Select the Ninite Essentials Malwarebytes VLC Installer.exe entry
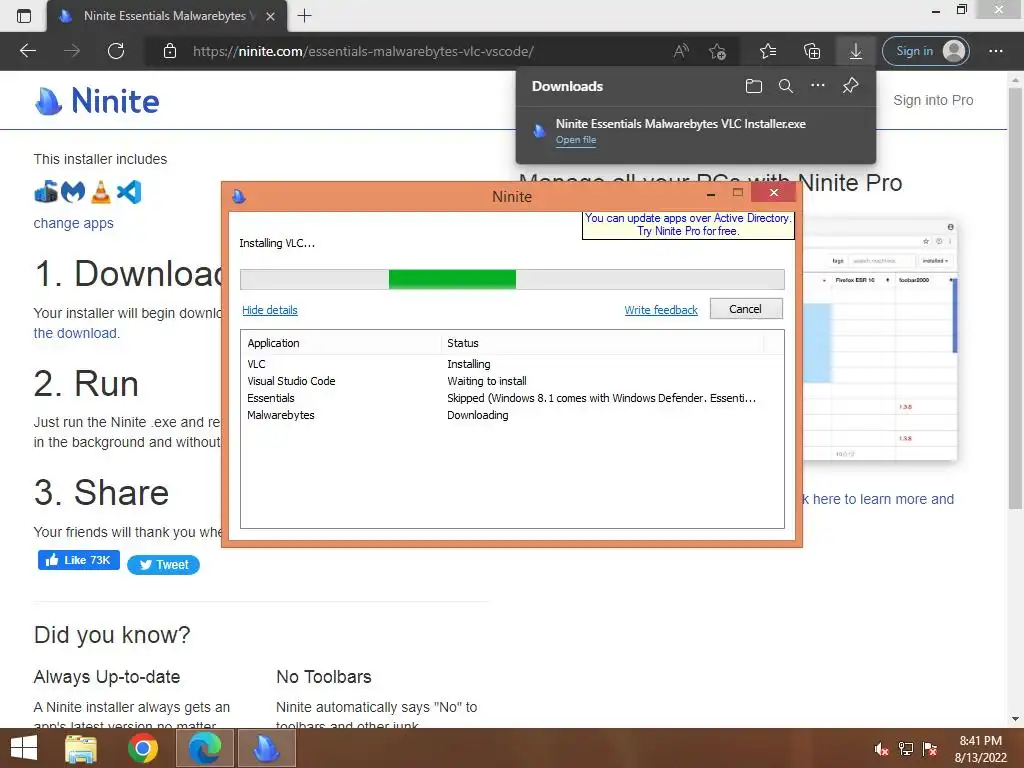Screen dimensions: 1024x768 [x=696, y=131]
